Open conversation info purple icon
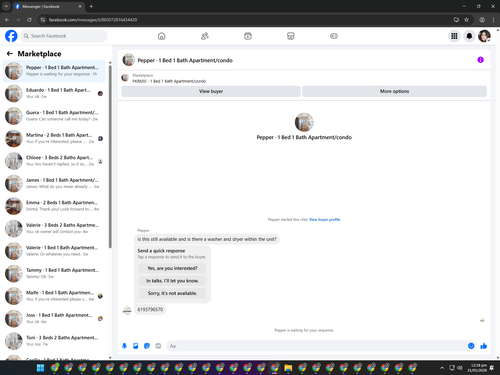Image resolution: width=500 pixels, height=375 pixels. click(480, 60)
